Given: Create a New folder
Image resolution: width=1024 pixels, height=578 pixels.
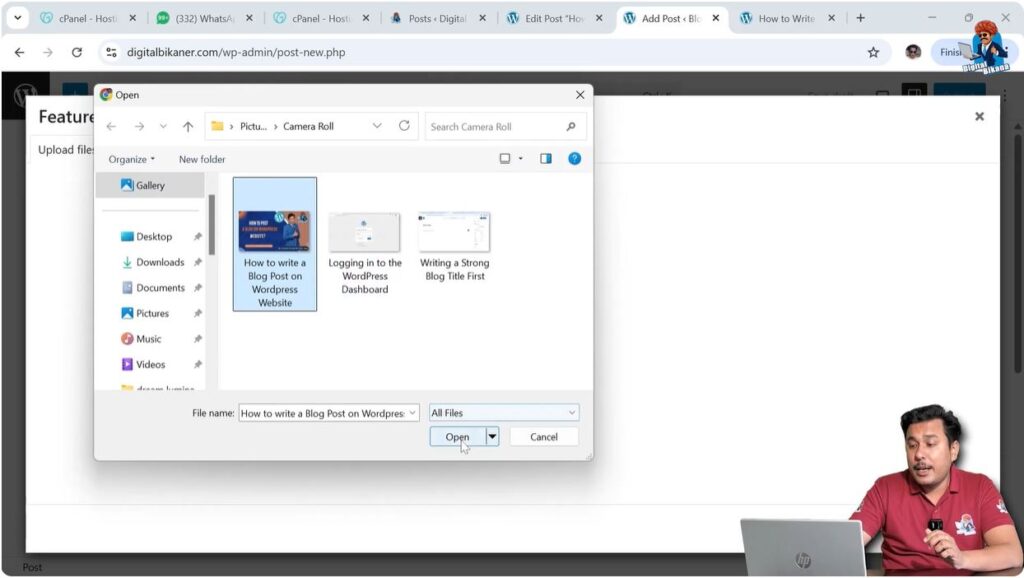Looking at the screenshot, I should coord(202,158).
